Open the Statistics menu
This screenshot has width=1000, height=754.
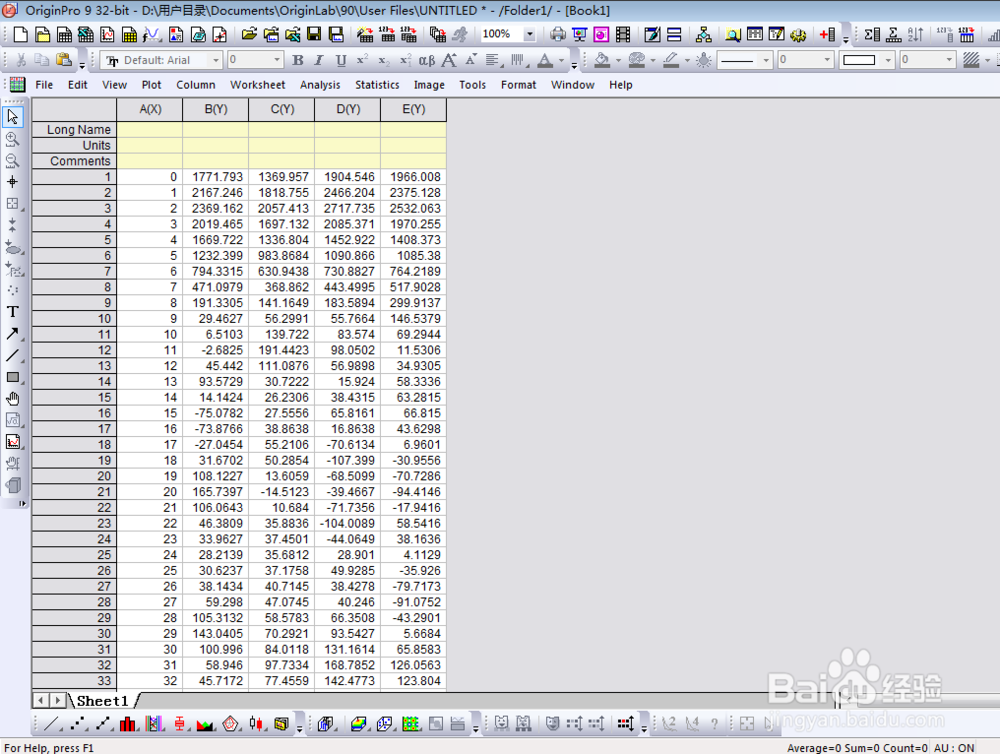click(377, 85)
